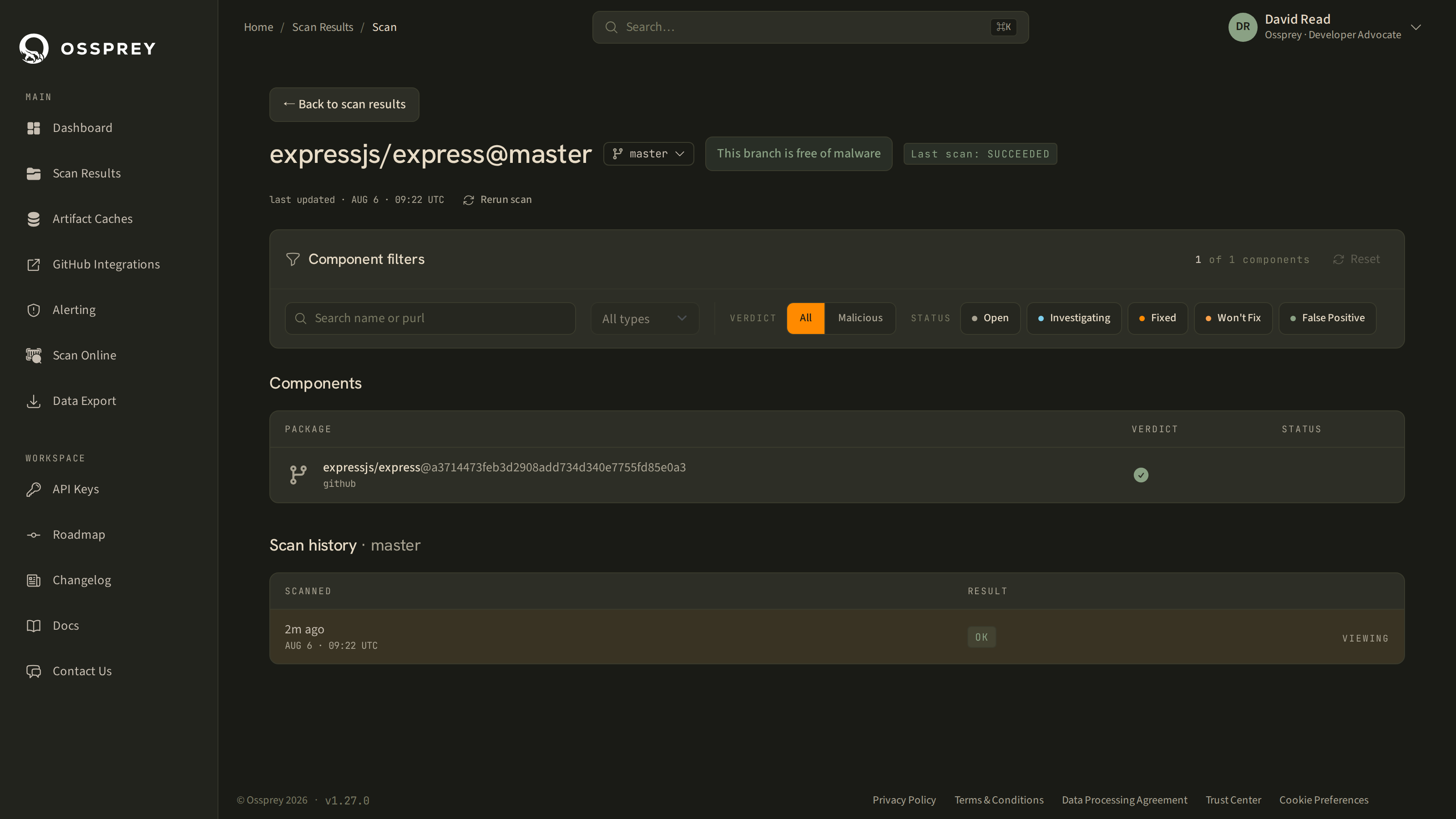Expand the David Read account menu chevron
The width and height of the screenshot is (1456, 819).
1416,27
